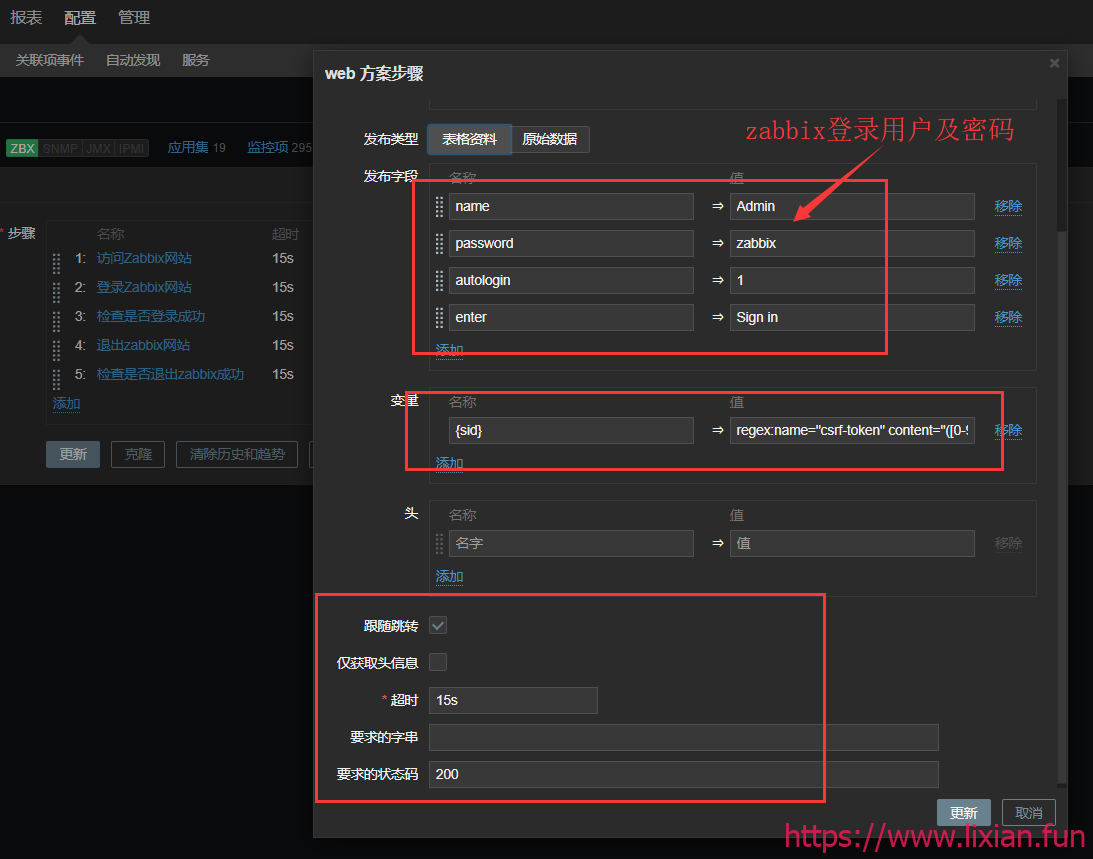Viewport: 1093px width, 859px height.
Task: Edit the 超时 15s field
Action: (x=513, y=700)
